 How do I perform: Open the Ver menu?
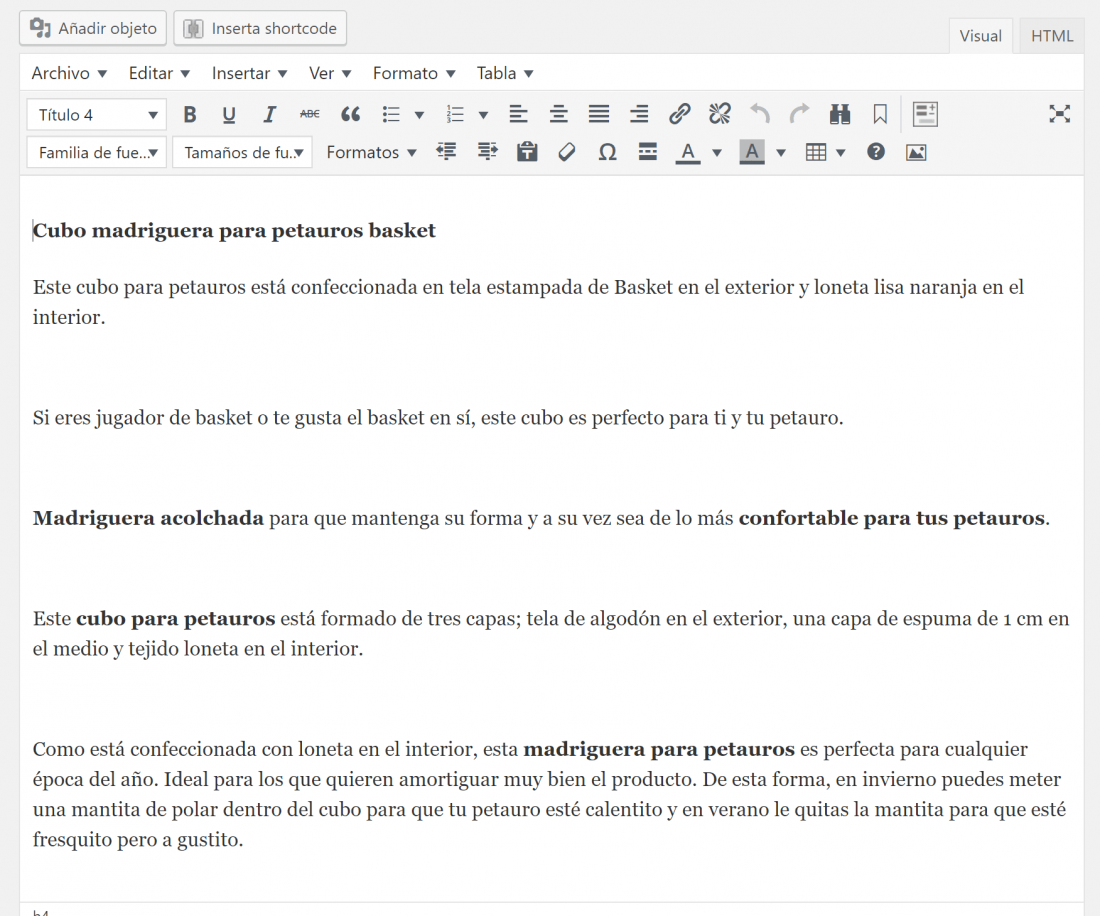[x=330, y=73]
